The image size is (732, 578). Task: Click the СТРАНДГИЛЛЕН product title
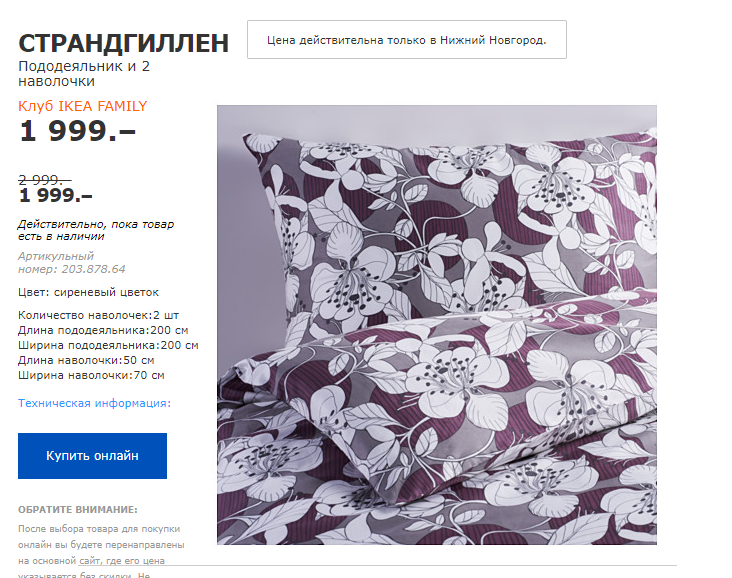124,43
